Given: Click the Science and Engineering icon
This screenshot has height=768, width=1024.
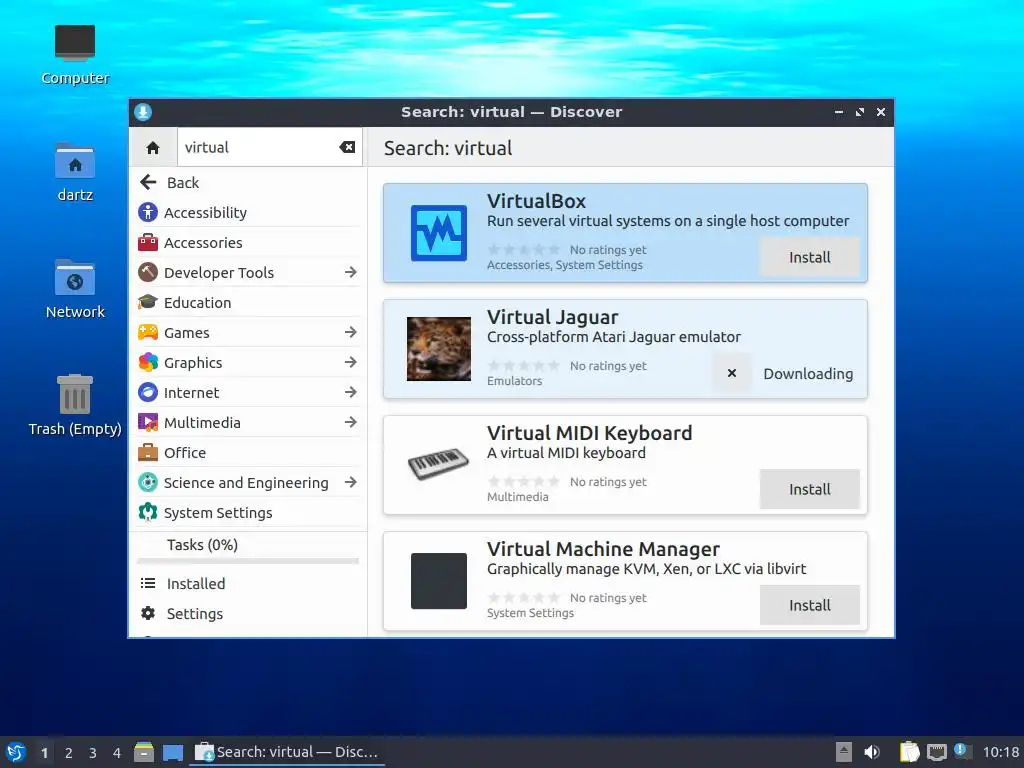Looking at the screenshot, I should coord(148,483).
